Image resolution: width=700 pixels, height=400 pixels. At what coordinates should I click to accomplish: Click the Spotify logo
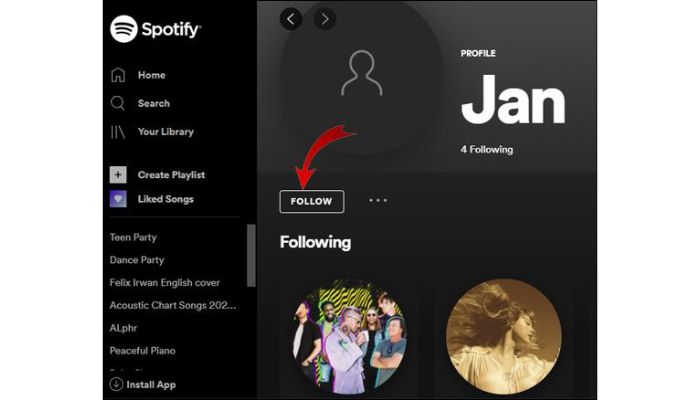pyautogui.click(x=155, y=29)
